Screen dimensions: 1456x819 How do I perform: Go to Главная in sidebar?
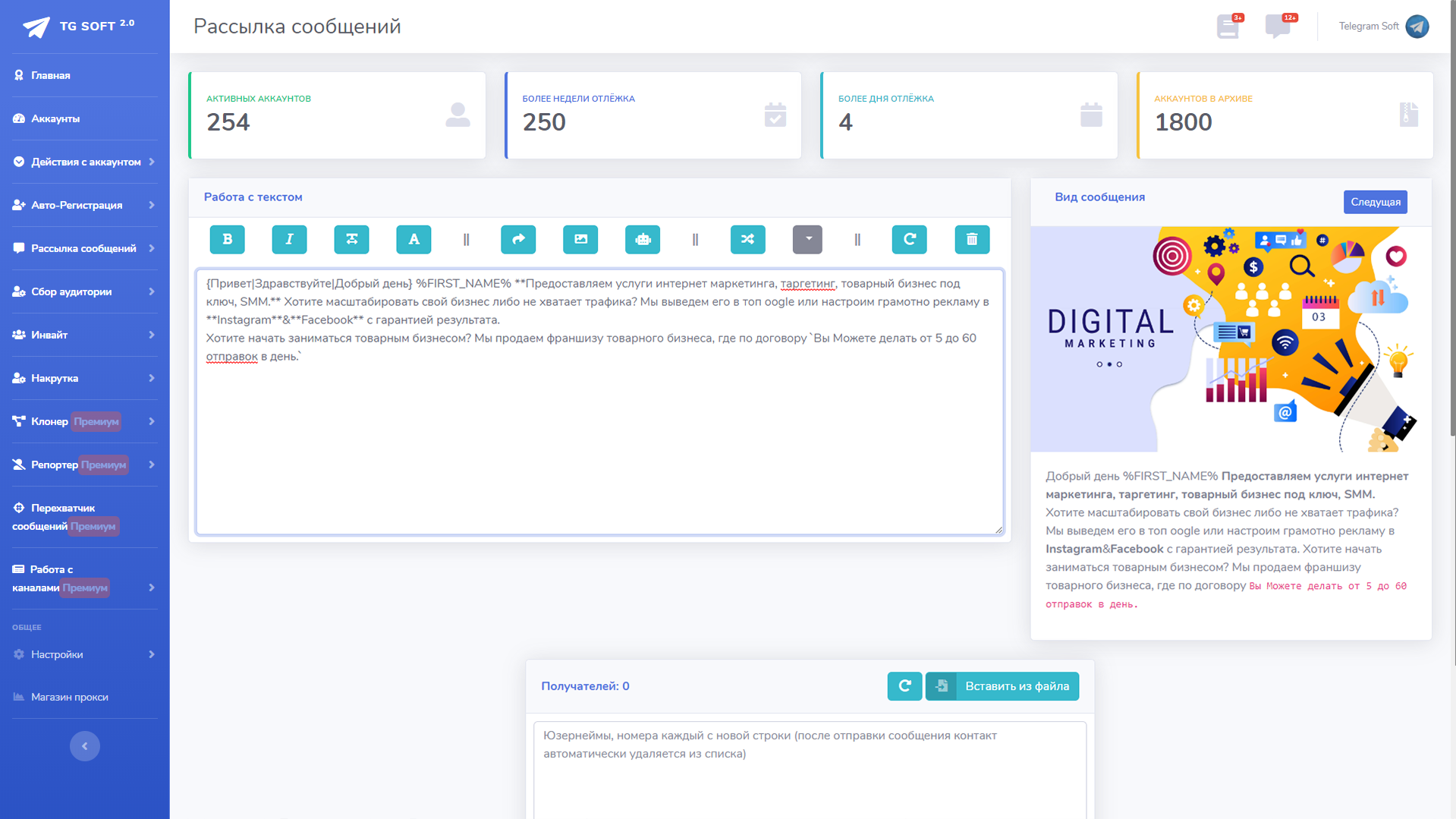pyautogui.click(x=50, y=75)
